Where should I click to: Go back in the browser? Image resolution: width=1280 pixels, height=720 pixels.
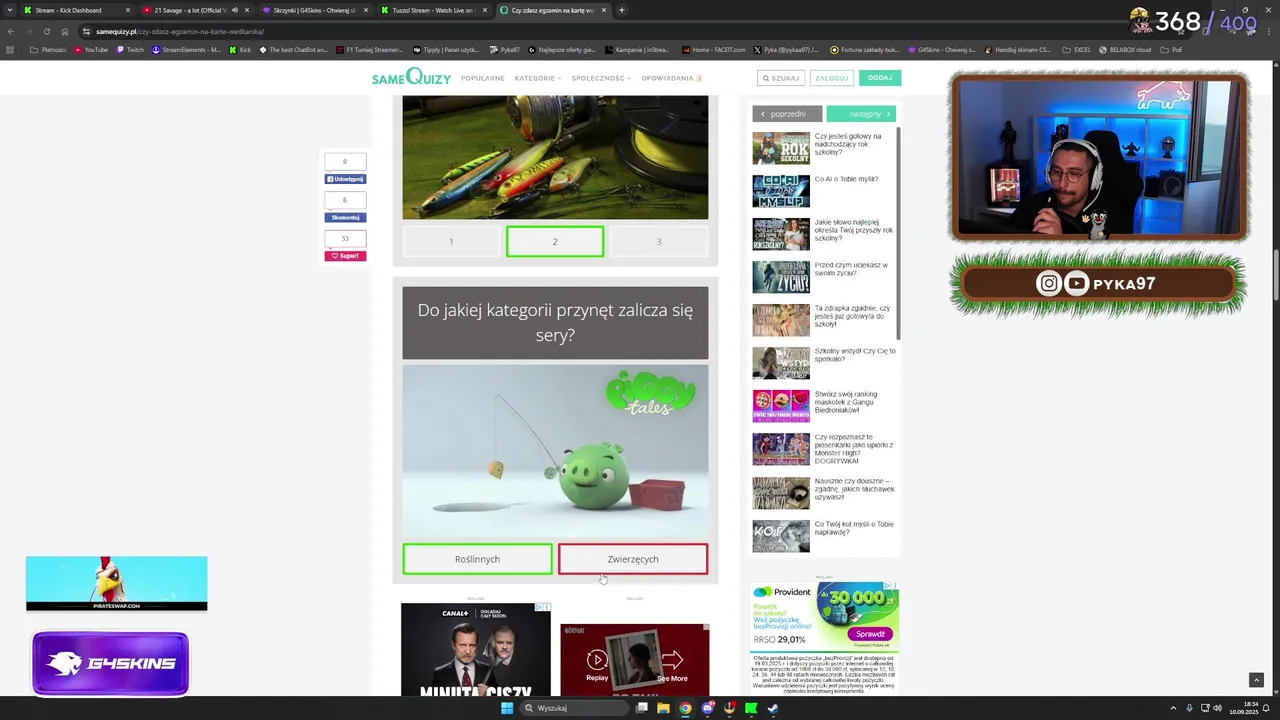click(11, 31)
